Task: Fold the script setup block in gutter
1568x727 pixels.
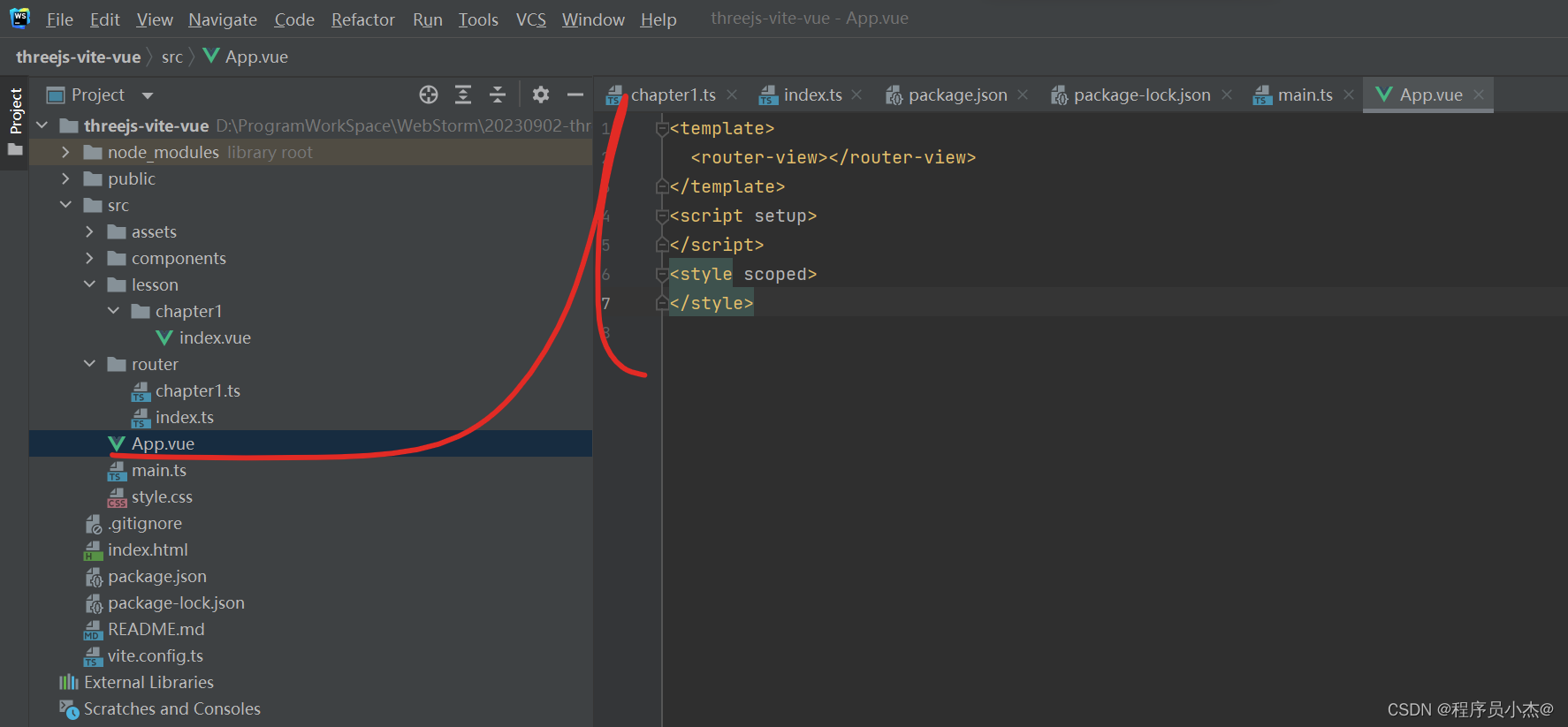Action: (x=661, y=216)
